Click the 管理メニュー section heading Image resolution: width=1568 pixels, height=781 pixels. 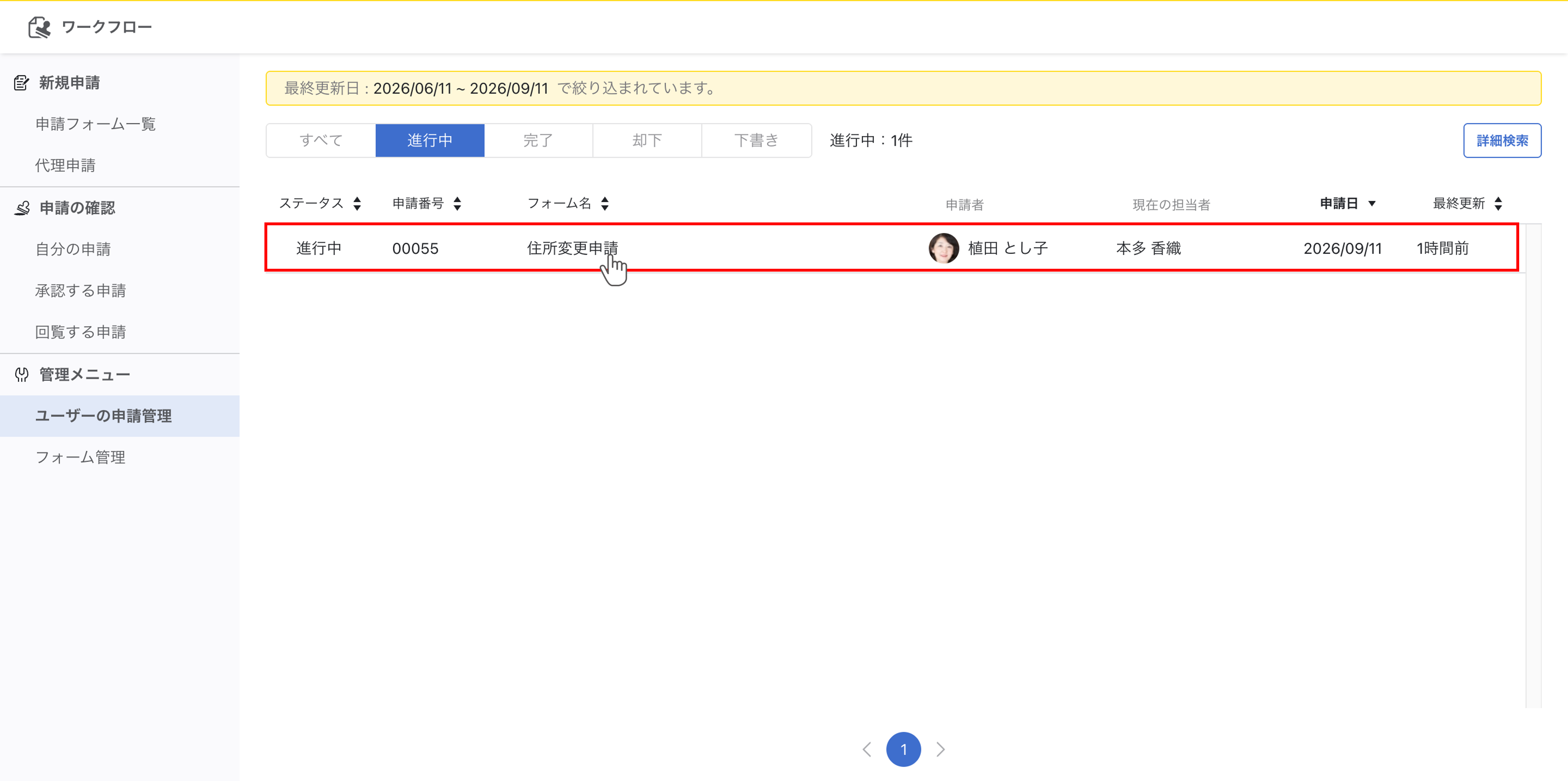[x=84, y=375]
